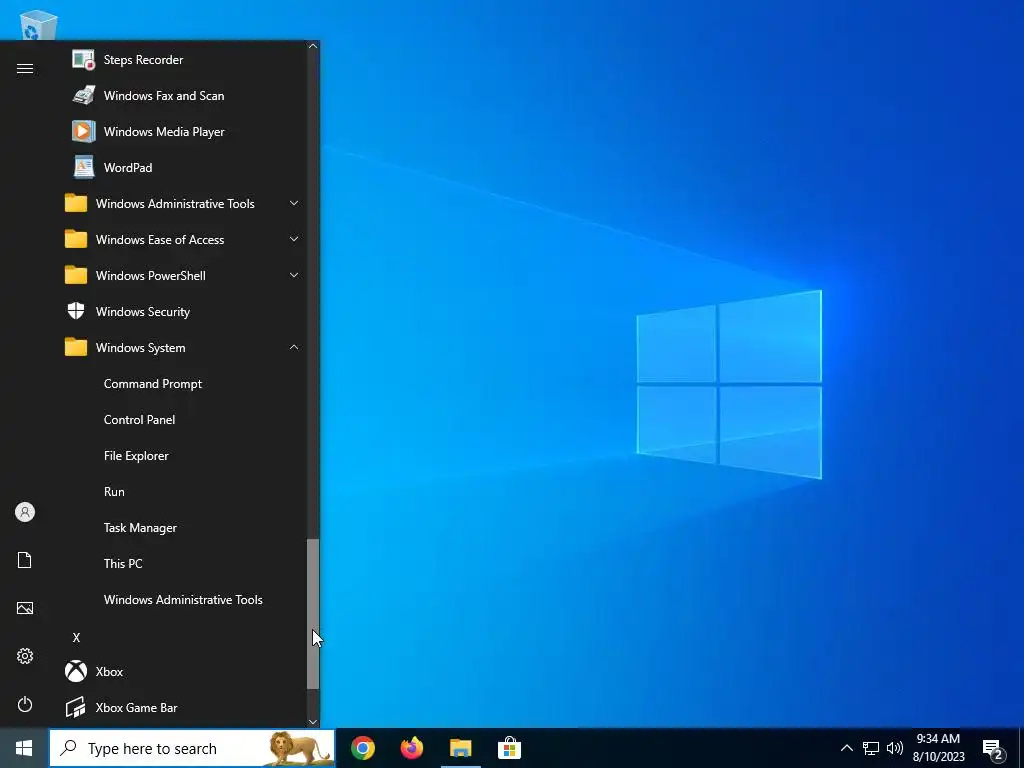This screenshot has width=1024, height=768.
Task: Open Windows Media Player icon
Action: tap(83, 131)
